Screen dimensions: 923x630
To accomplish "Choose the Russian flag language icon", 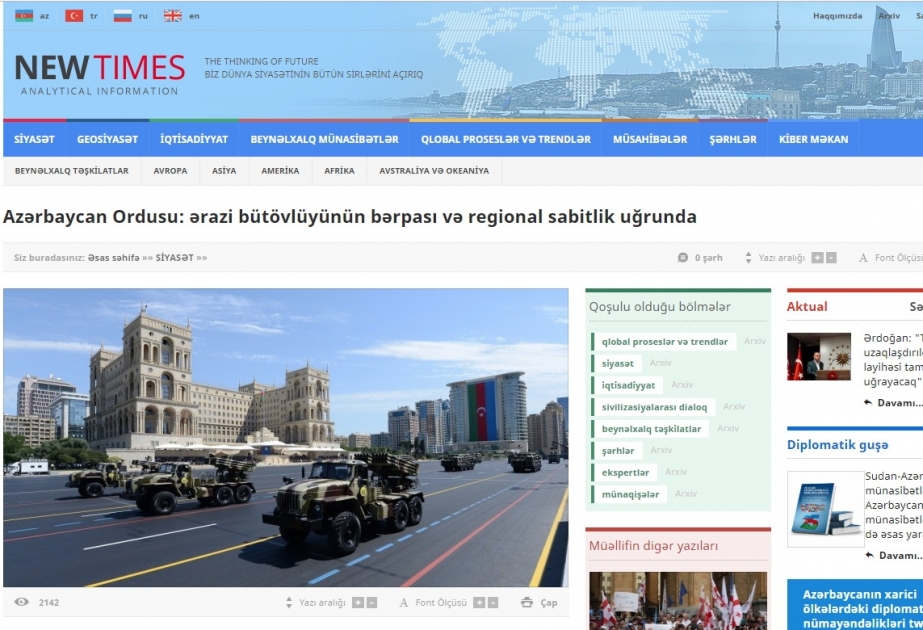I will click(122, 16).
